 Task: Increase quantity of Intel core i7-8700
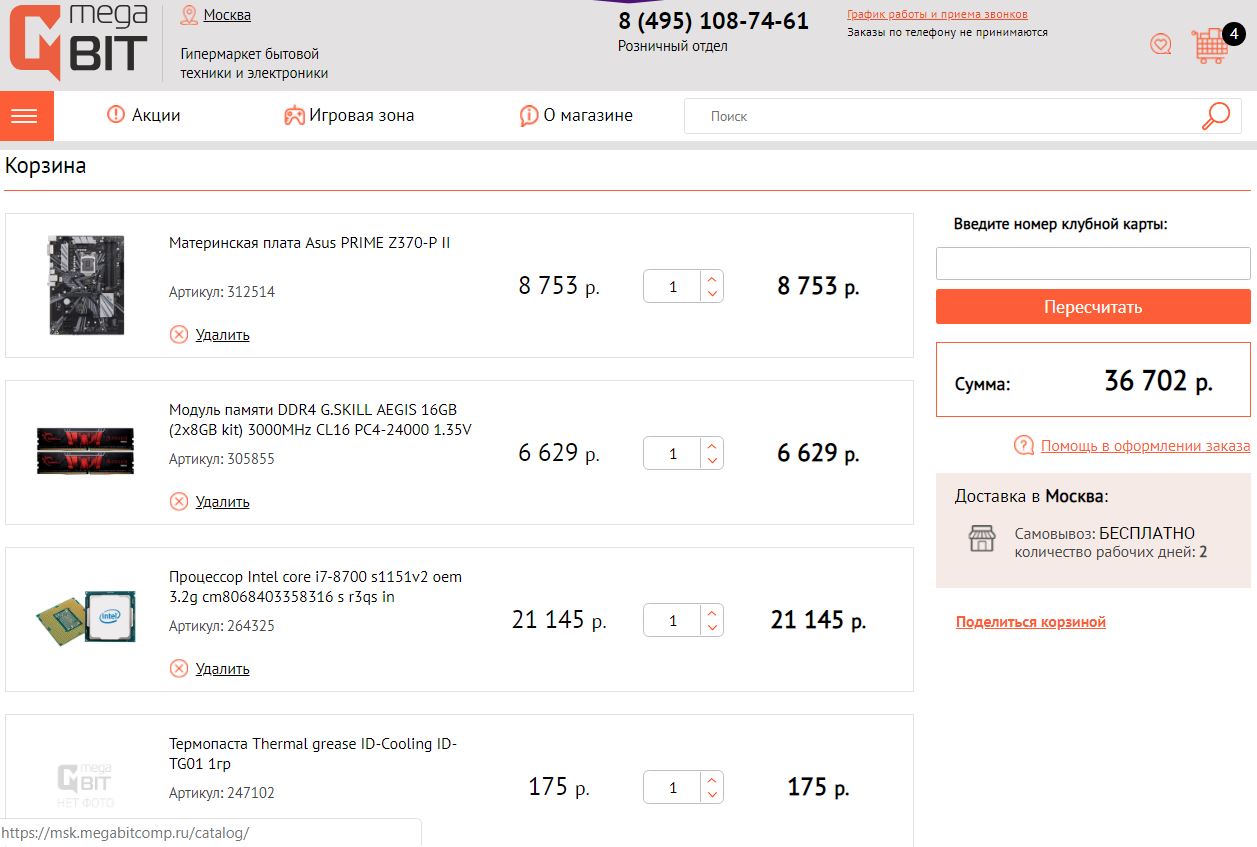click(x=712, y=613)
